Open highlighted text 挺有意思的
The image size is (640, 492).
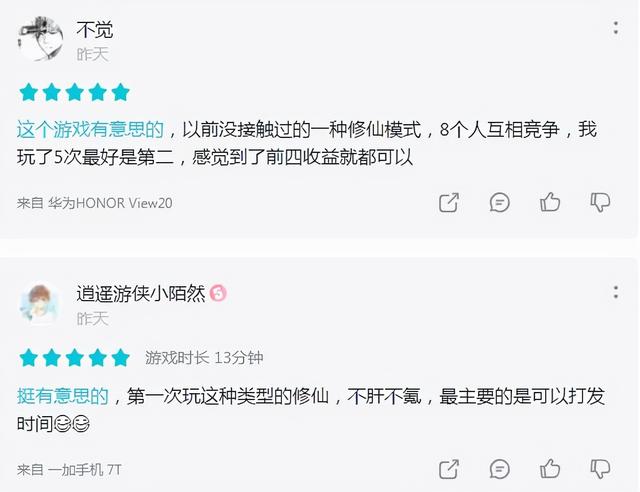[x=63, y=396]
